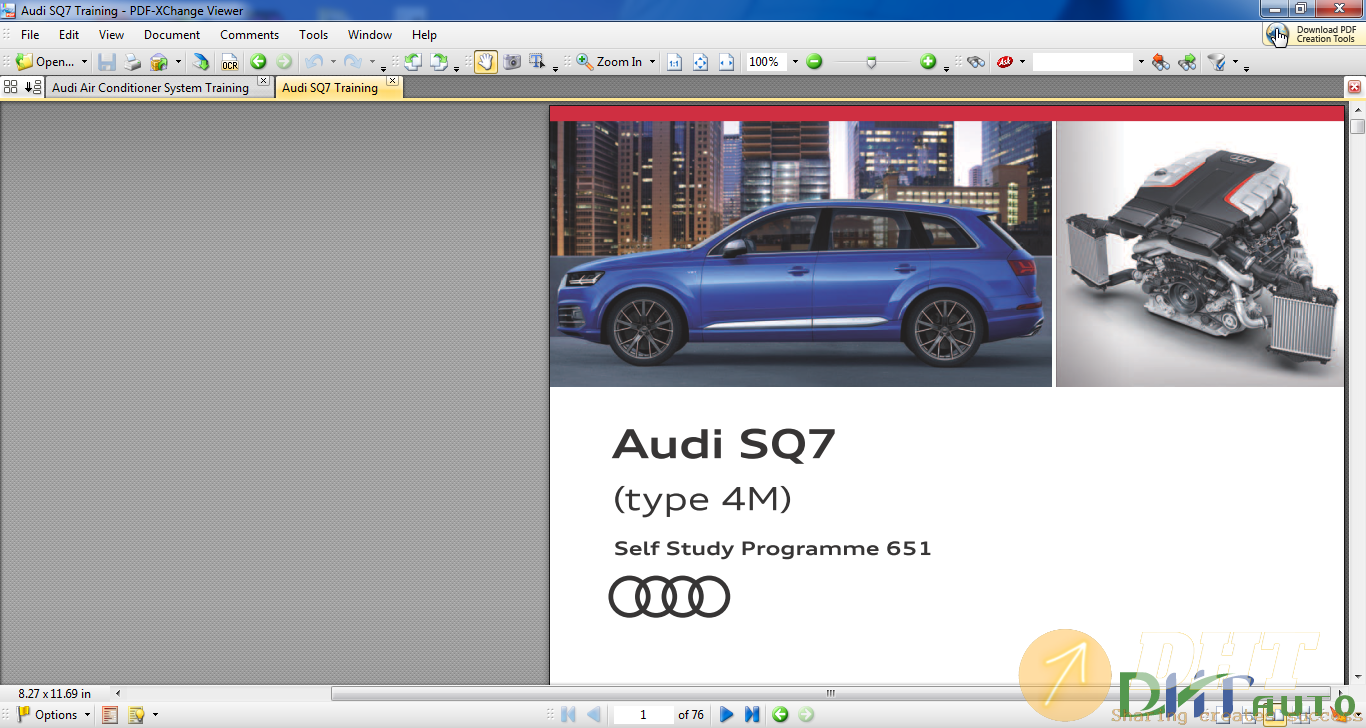Click the export/send by email icon
The image size is (1366, 728).
click(201, 62)
